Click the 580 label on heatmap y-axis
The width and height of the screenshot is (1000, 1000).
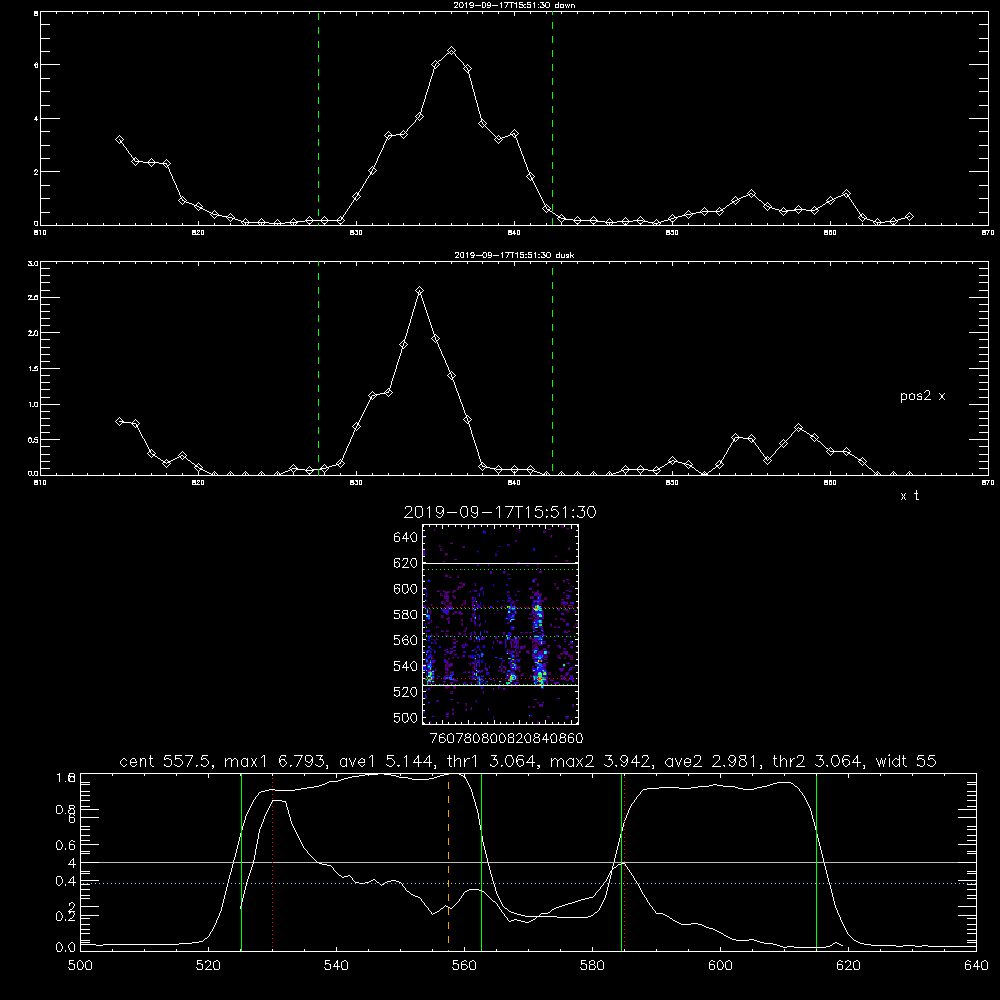tap(406, 615)
